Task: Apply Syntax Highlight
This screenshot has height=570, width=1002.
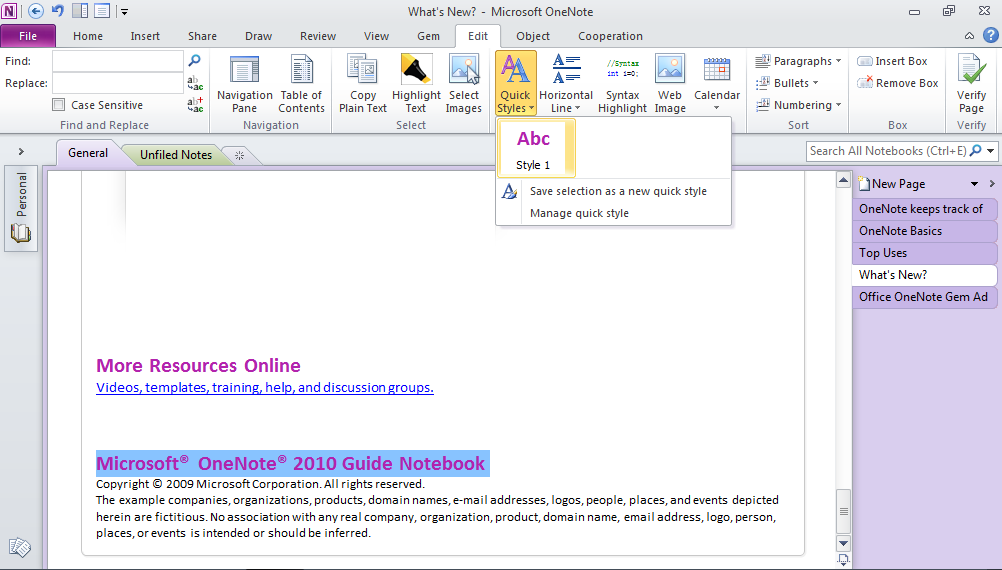Action: (622, 85)
